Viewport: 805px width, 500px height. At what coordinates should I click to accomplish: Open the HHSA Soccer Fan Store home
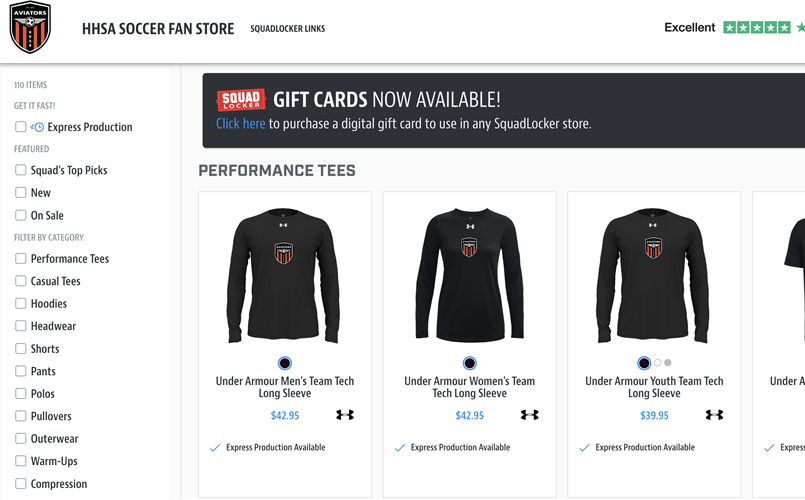tap(158, 29)
